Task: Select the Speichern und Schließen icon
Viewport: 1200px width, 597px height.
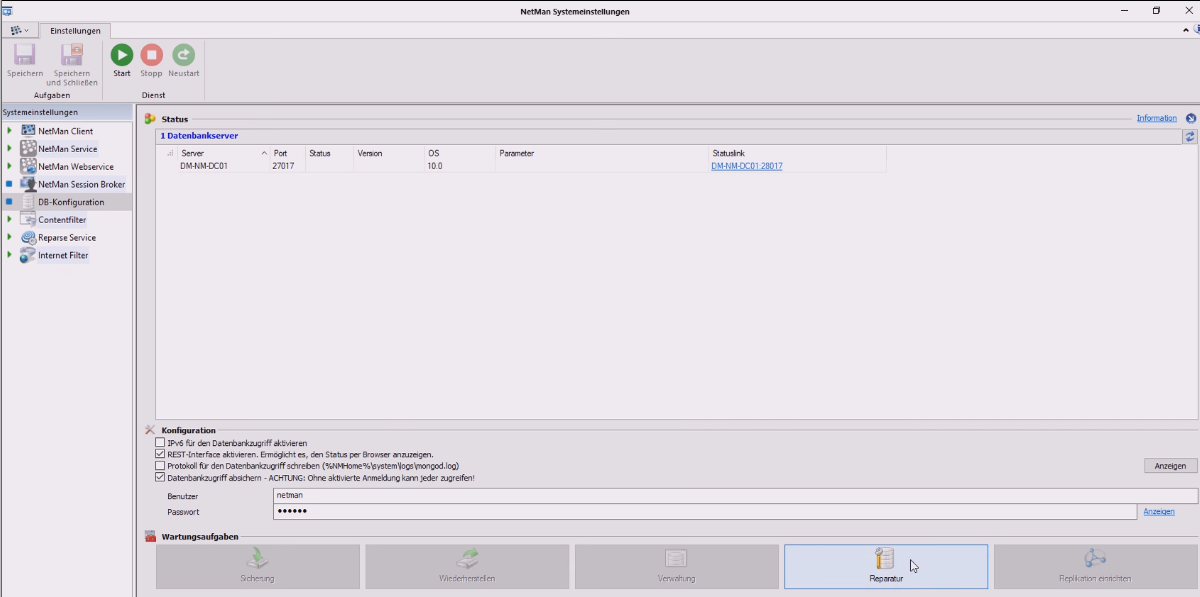Action: [71, 55]
